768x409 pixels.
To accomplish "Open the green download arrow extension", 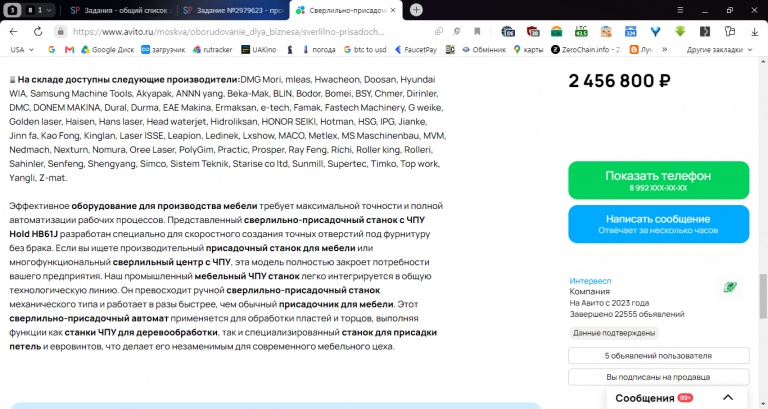I will [680, 31].
